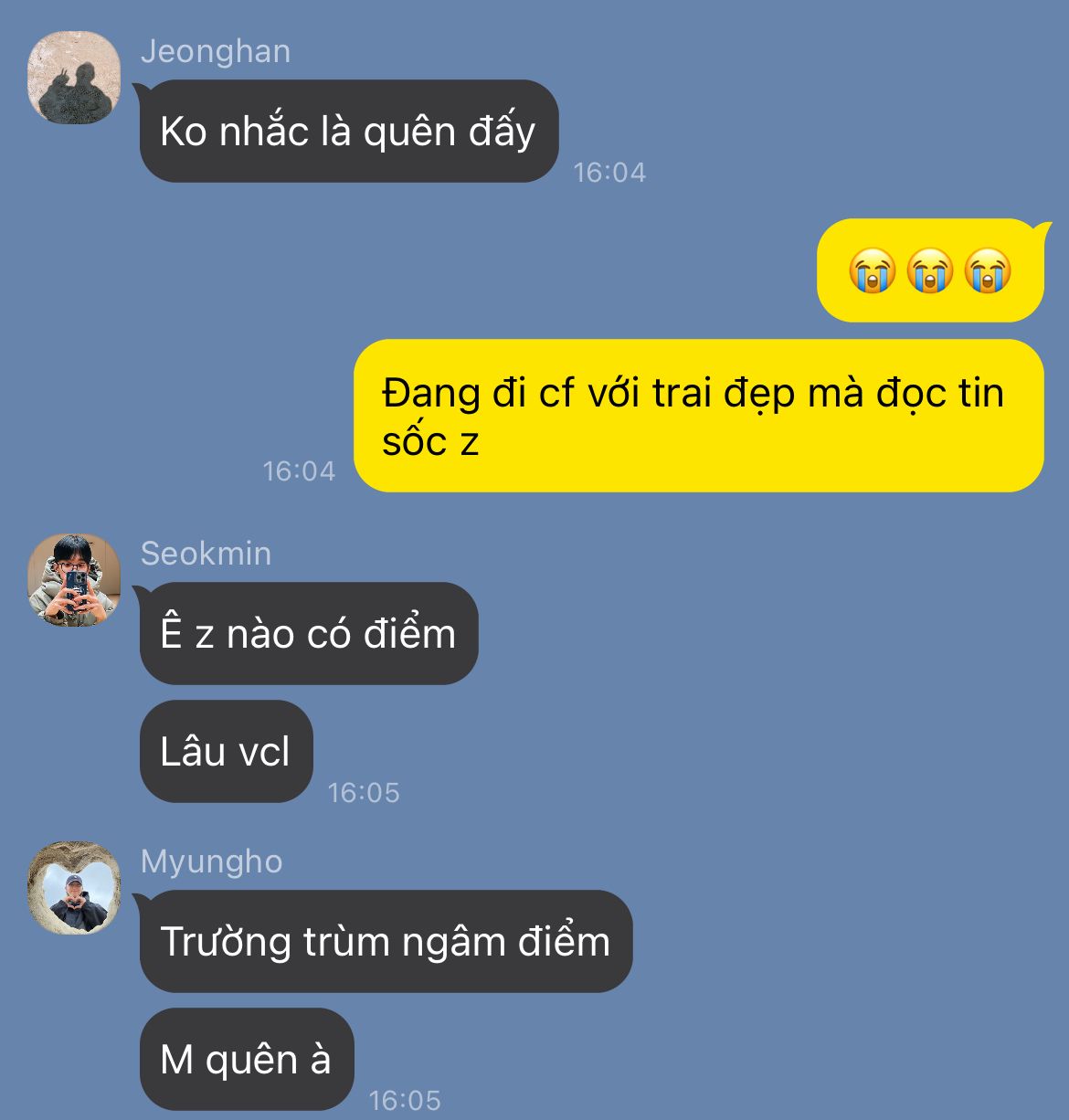1069x1120 pixels.
Task: Select the "Ê z nào có điểm" message
Action: click(309, 633)
